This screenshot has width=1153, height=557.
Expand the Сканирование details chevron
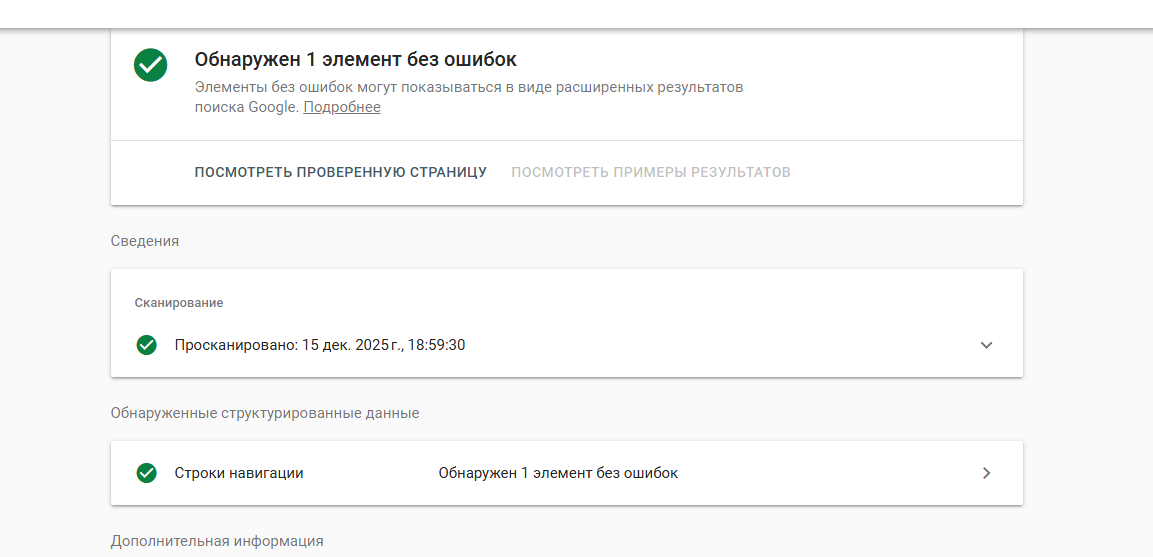pyautogui.click(x=986, y=345)
